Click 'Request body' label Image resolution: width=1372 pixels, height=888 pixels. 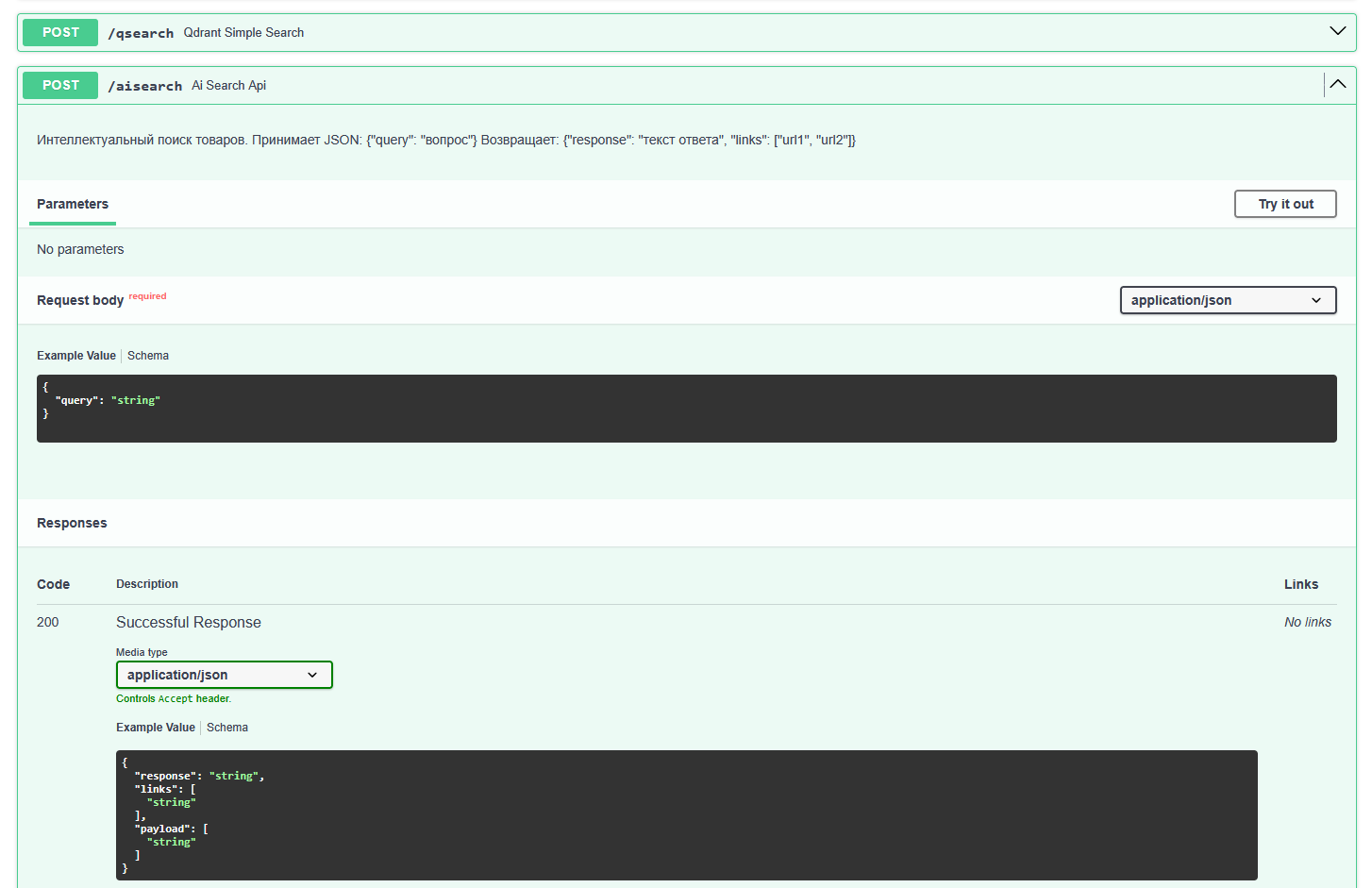[80, 300]
